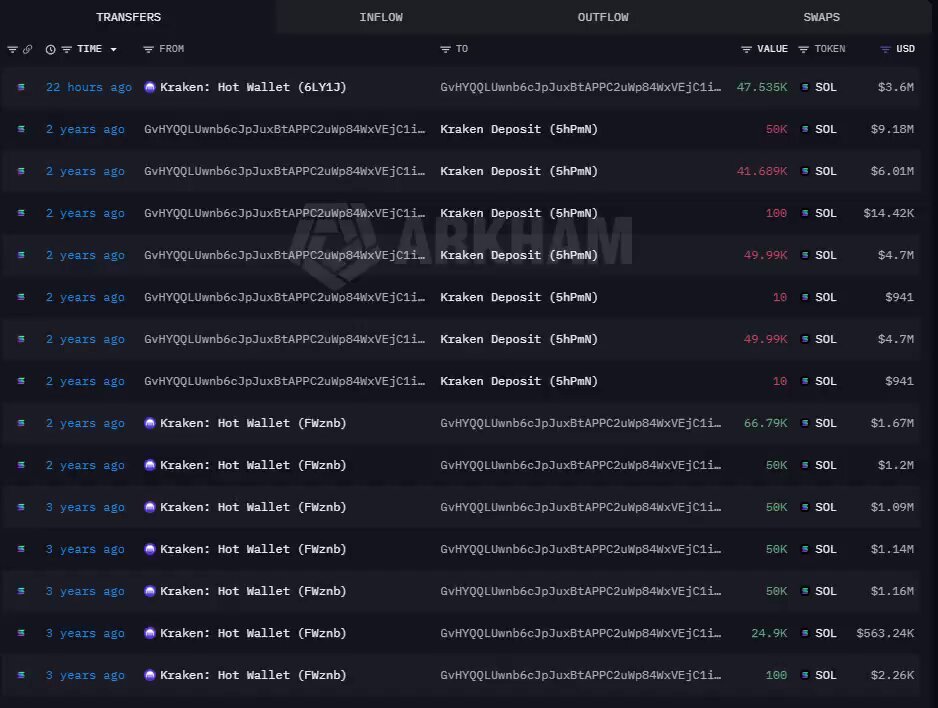938x708 pixels.
Task: Click the clock icon beside the TIME header
Action: pos(50,50)
